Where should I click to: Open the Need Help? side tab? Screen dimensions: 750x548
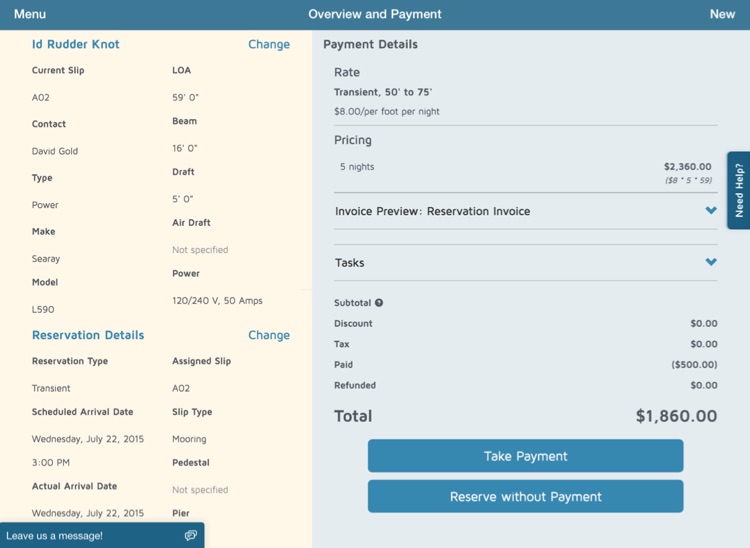coord(739,190)
